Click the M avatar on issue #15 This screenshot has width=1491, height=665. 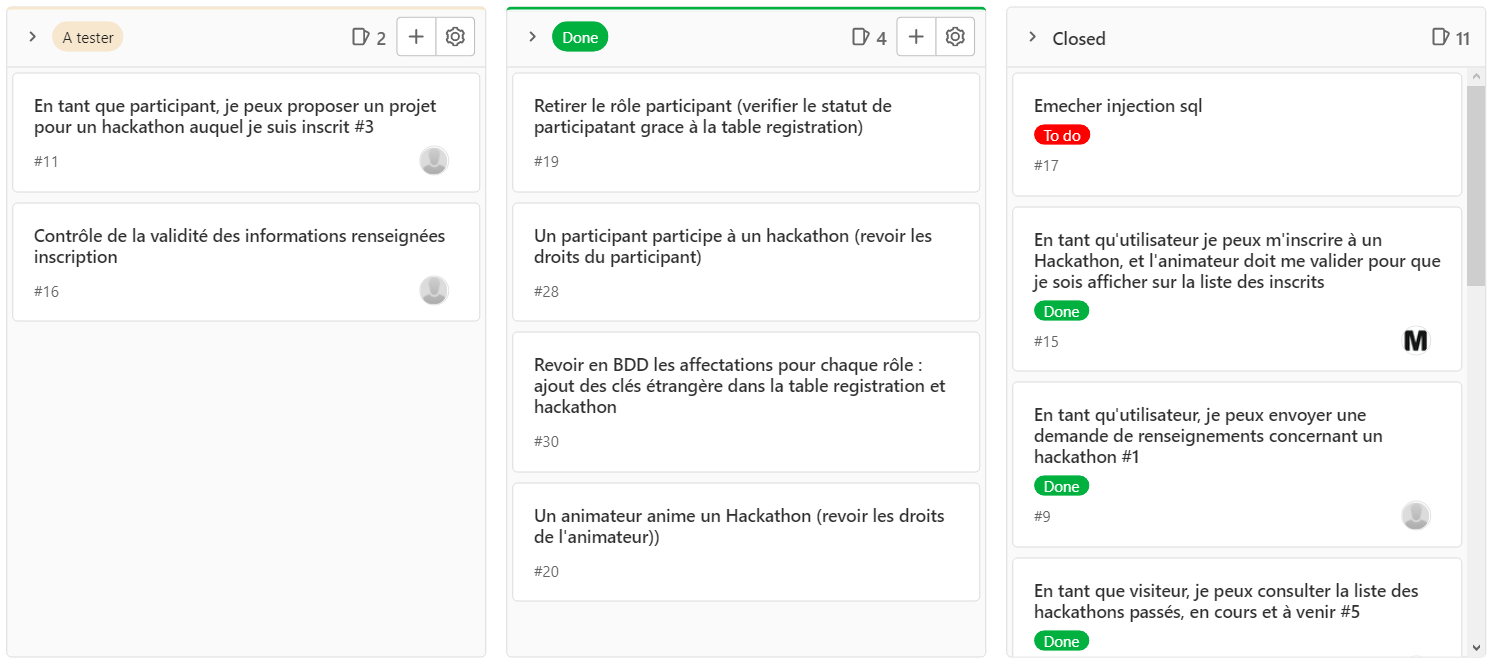coord(1415,341)
